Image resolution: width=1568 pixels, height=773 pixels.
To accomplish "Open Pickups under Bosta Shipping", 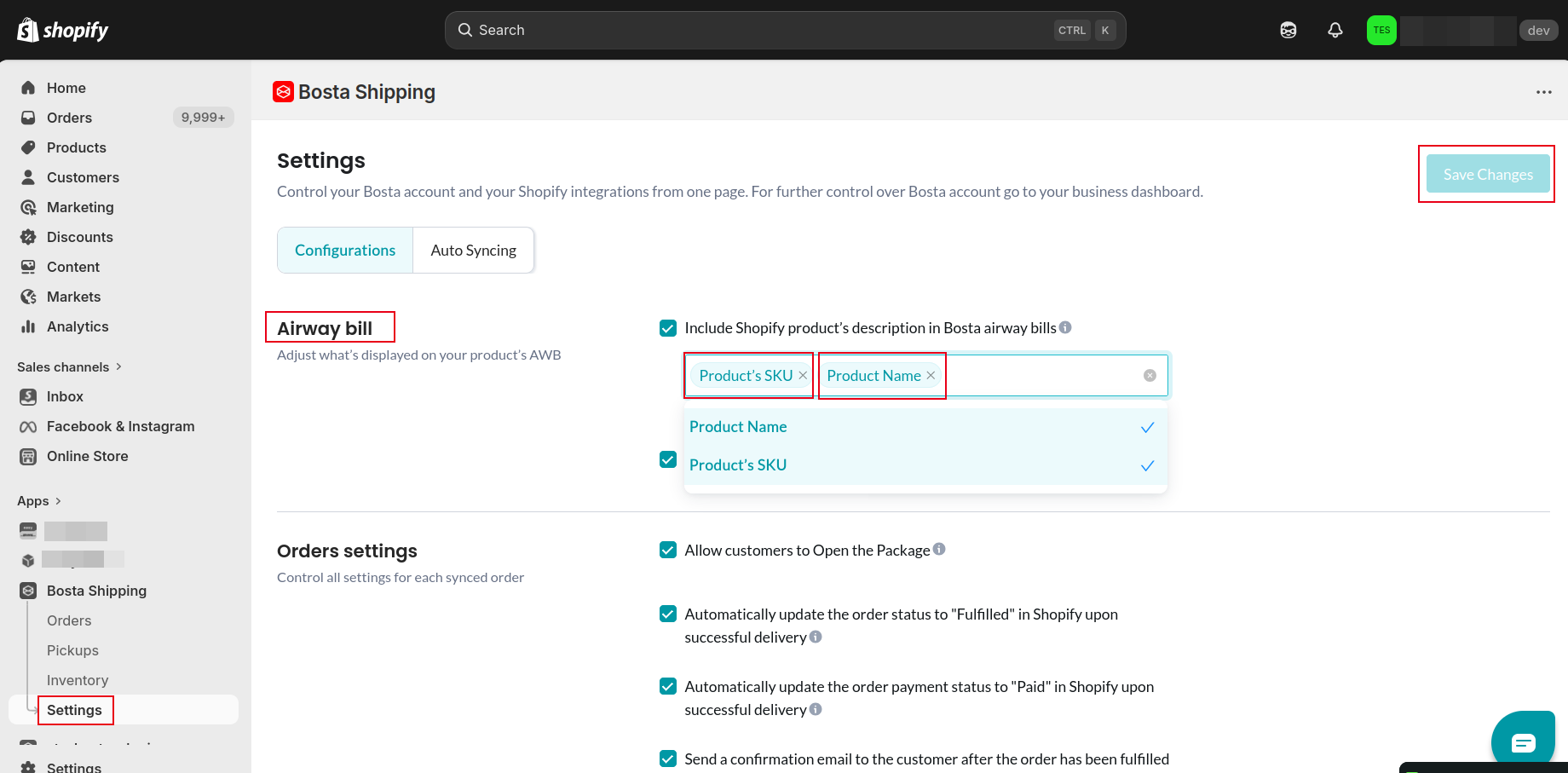I will point(72,650).
